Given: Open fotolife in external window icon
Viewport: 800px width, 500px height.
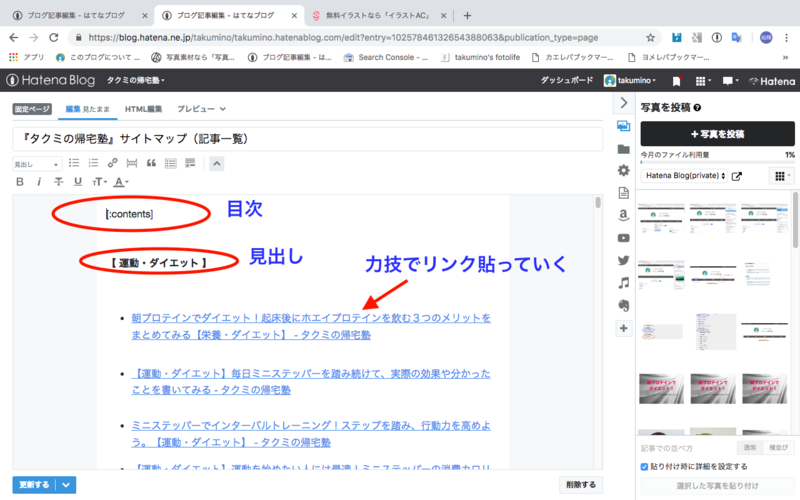Looking at the screenshot, I should click(737, 176).
